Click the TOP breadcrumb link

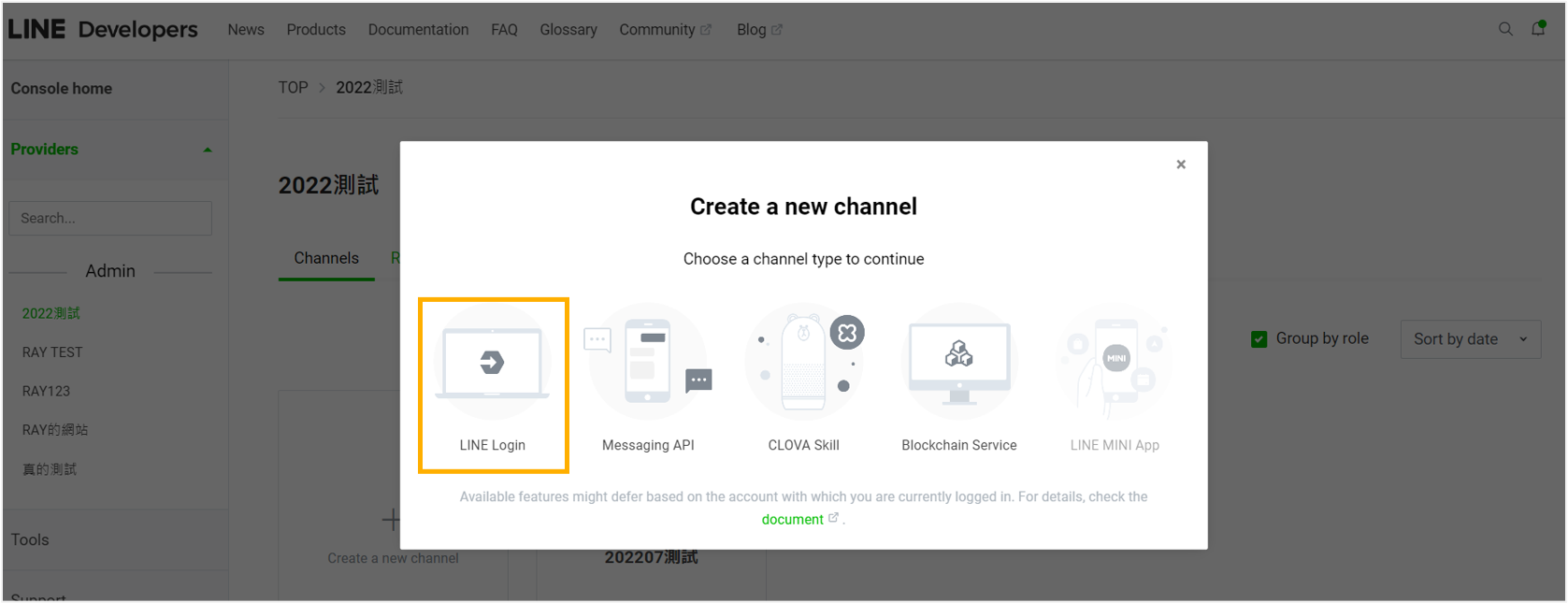coord(293,87)
